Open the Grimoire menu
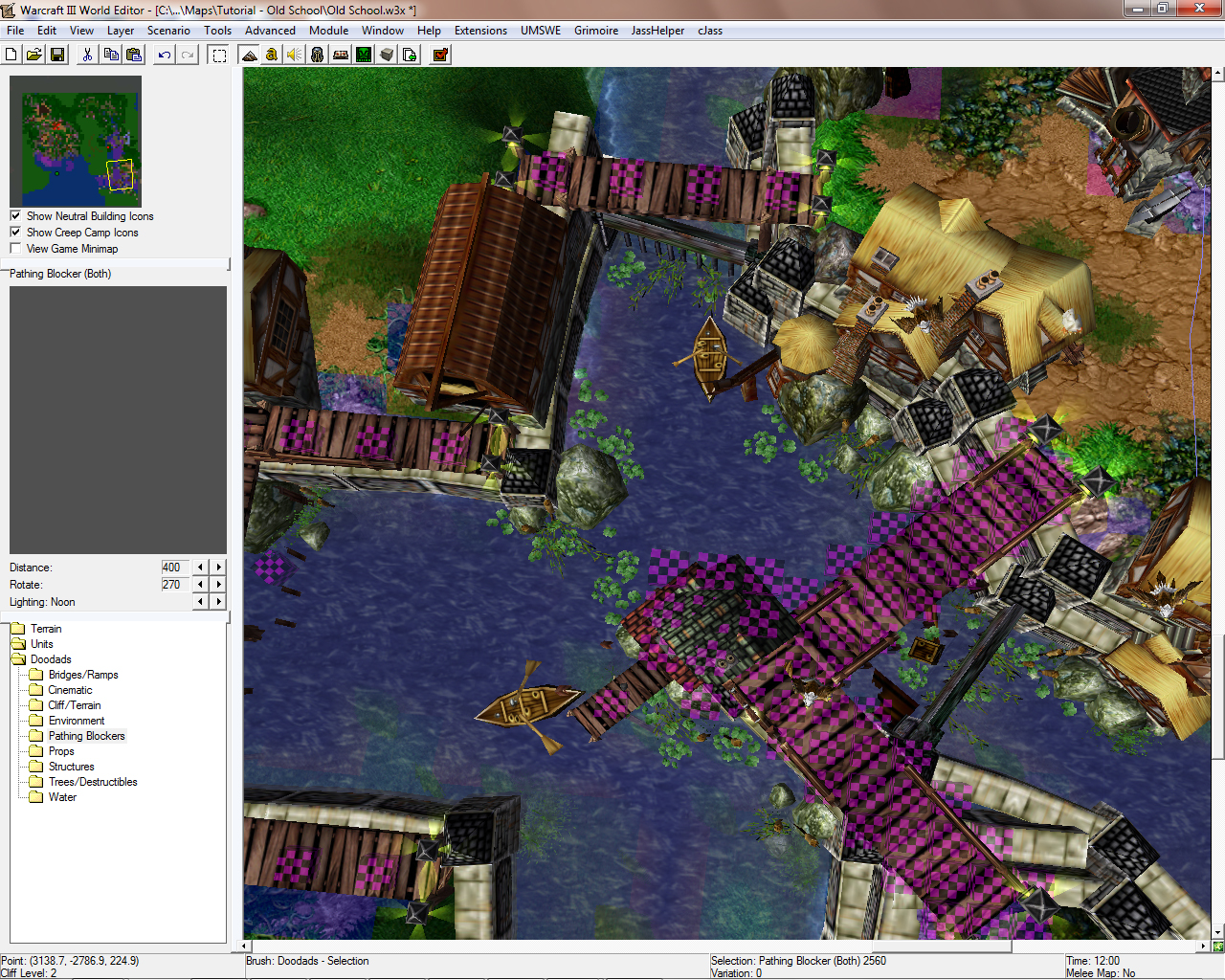The image size is (1225, 980). 596,31
